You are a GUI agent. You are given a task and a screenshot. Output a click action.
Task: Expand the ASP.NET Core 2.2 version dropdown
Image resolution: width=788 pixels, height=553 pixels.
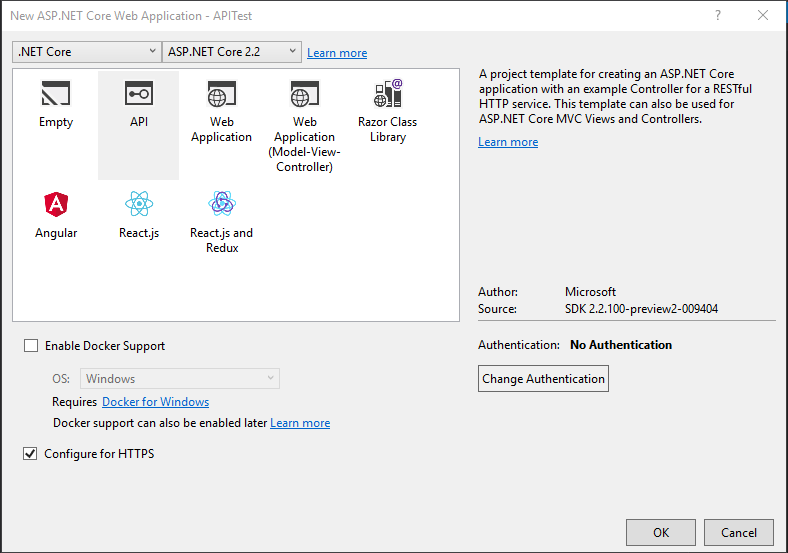tap(232, 51)
